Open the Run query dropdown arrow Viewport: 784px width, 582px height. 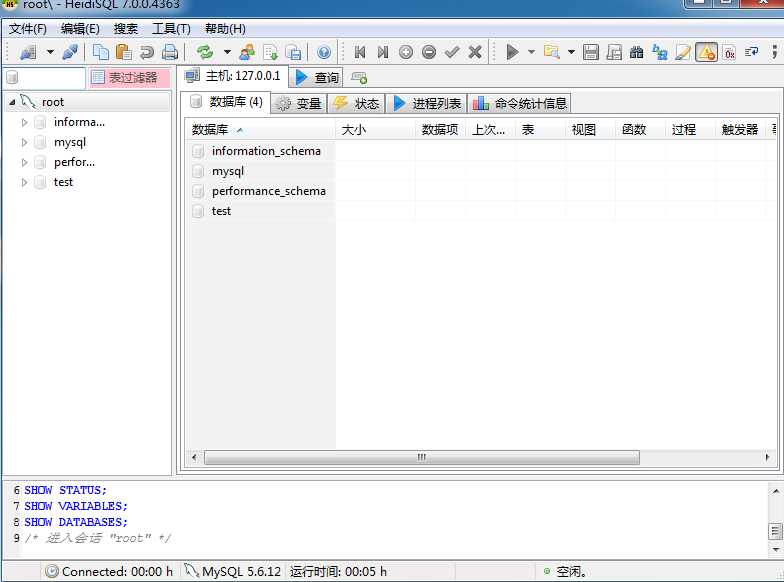click(x=532, y=52)
